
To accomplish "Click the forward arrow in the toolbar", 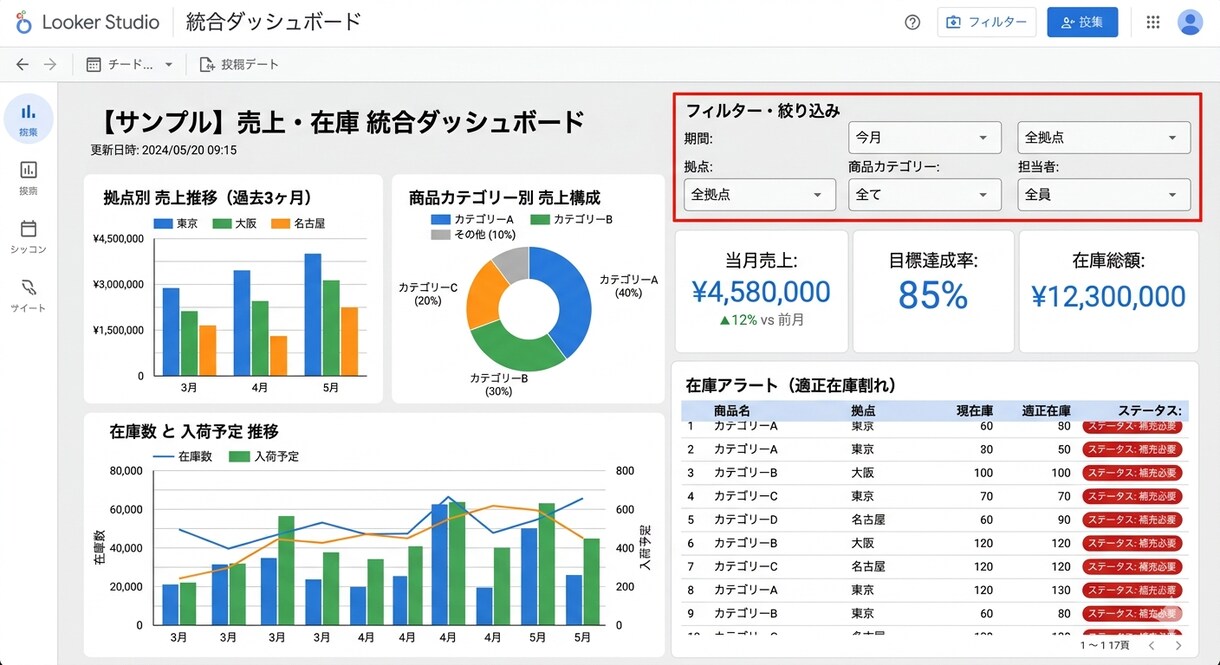I will pos(50,64).
